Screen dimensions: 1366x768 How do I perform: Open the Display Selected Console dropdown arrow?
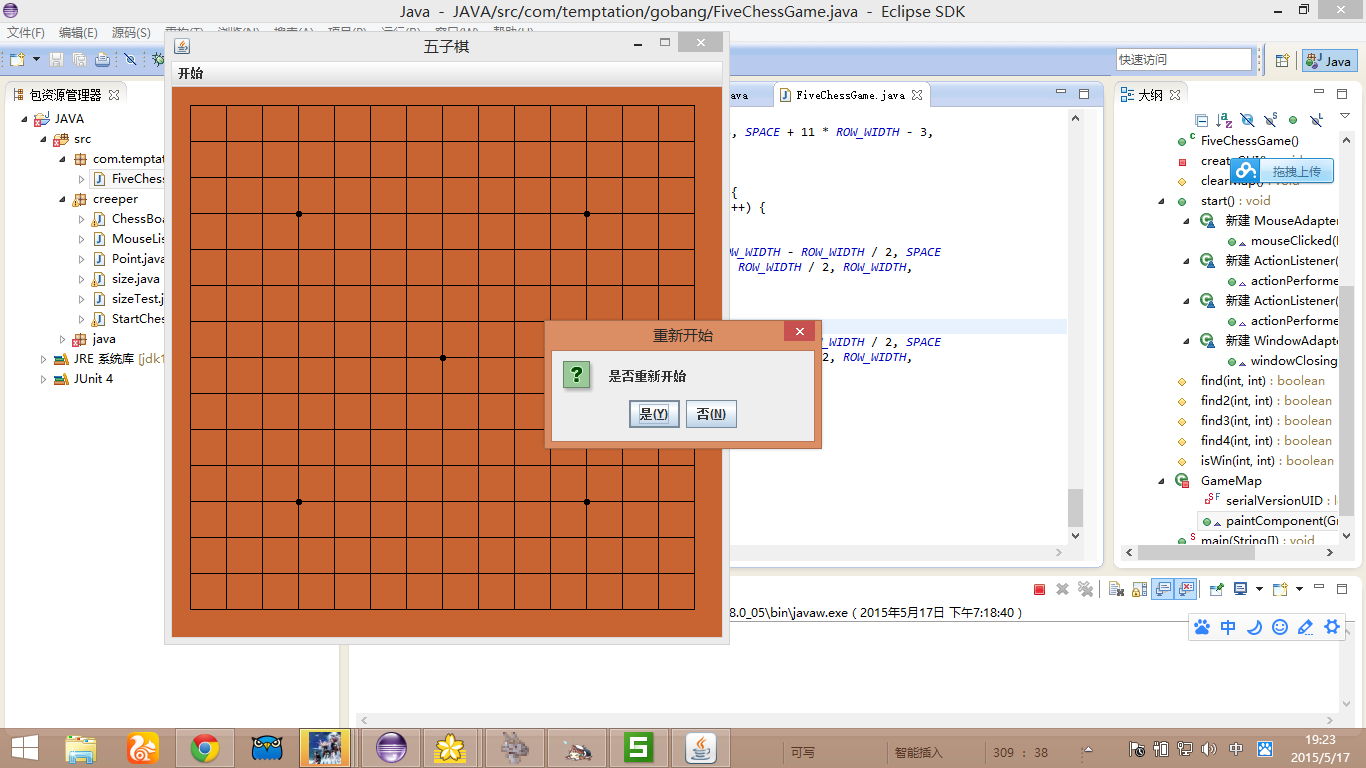click(1259, 590)
